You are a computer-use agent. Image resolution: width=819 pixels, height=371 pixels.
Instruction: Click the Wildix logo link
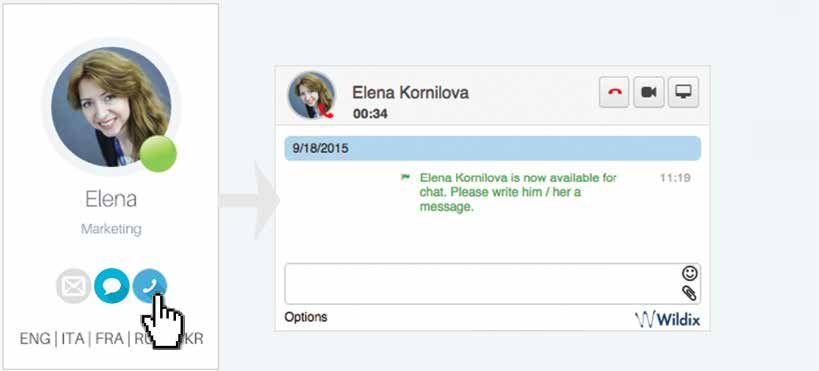tap(667, 319)
